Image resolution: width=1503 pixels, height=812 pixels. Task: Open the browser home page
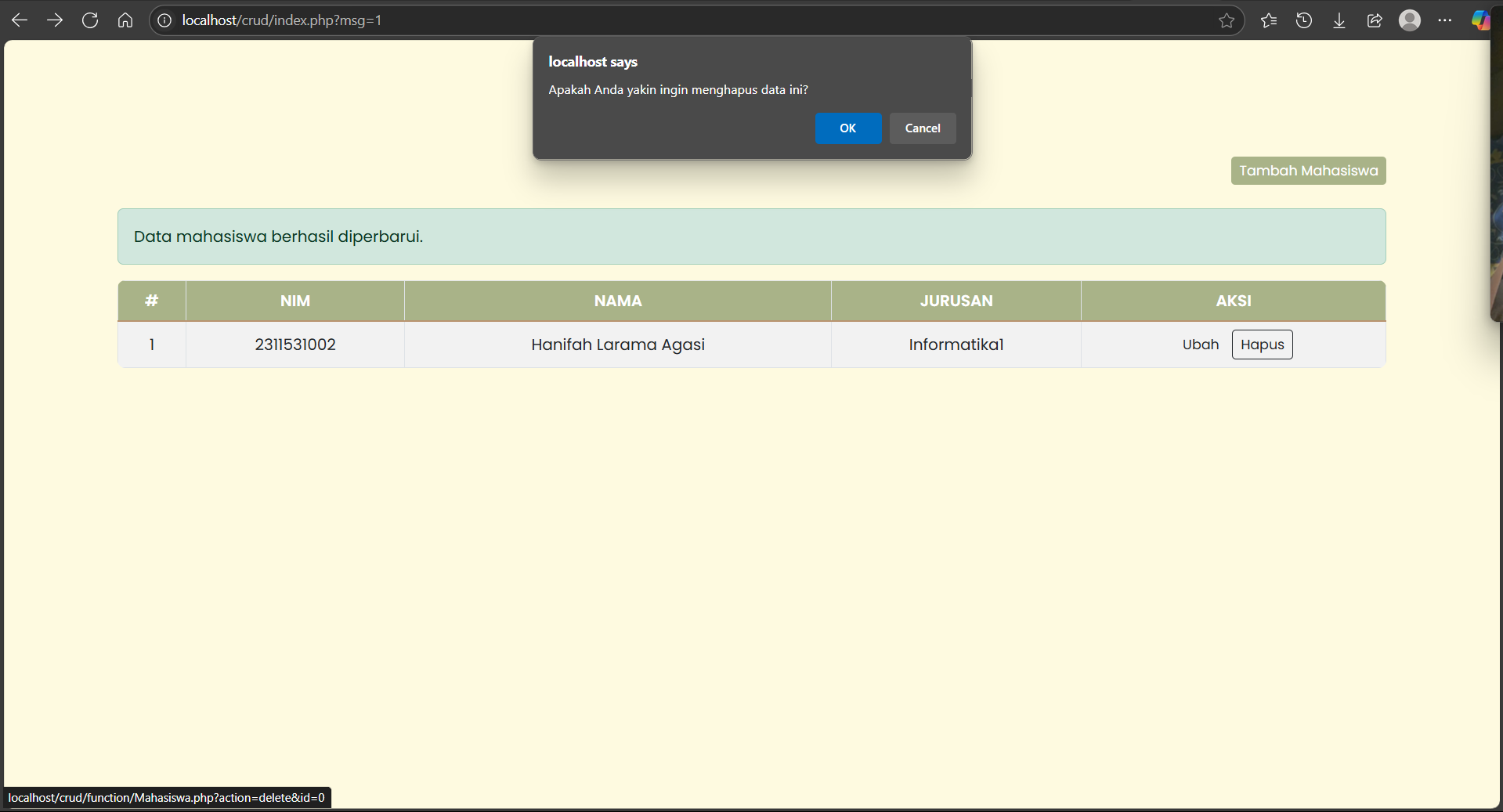125,20
